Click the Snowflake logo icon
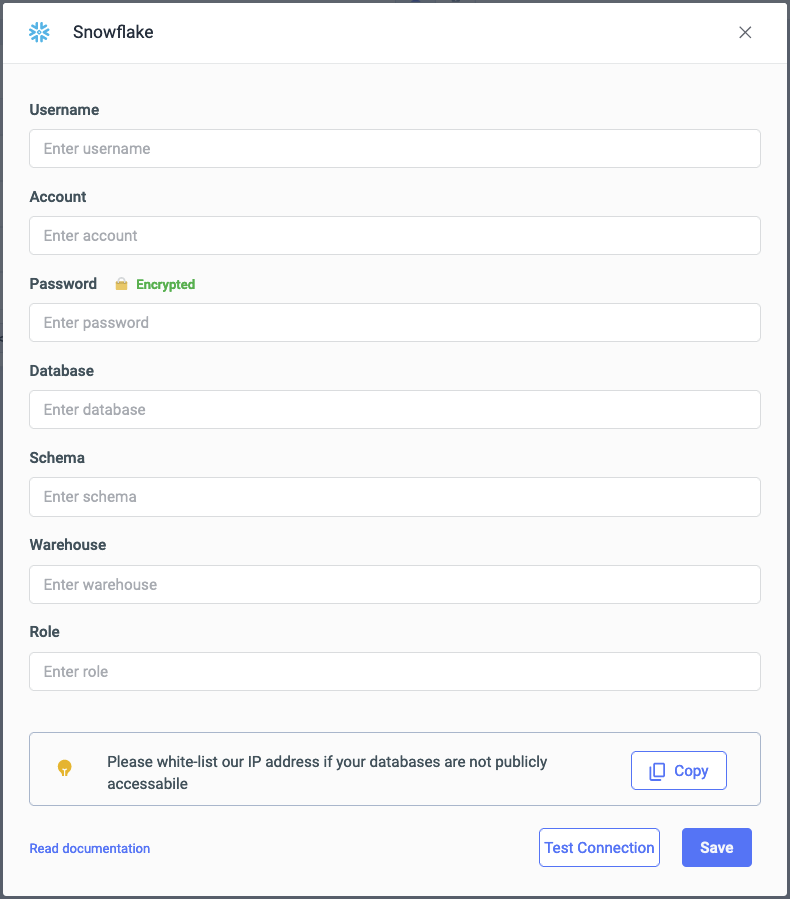This screenshot has height=899, width=790. point(40,32)
